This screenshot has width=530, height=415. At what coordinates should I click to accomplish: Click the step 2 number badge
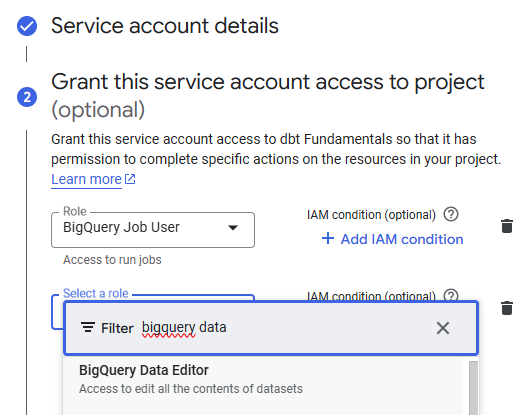point(27,97)
